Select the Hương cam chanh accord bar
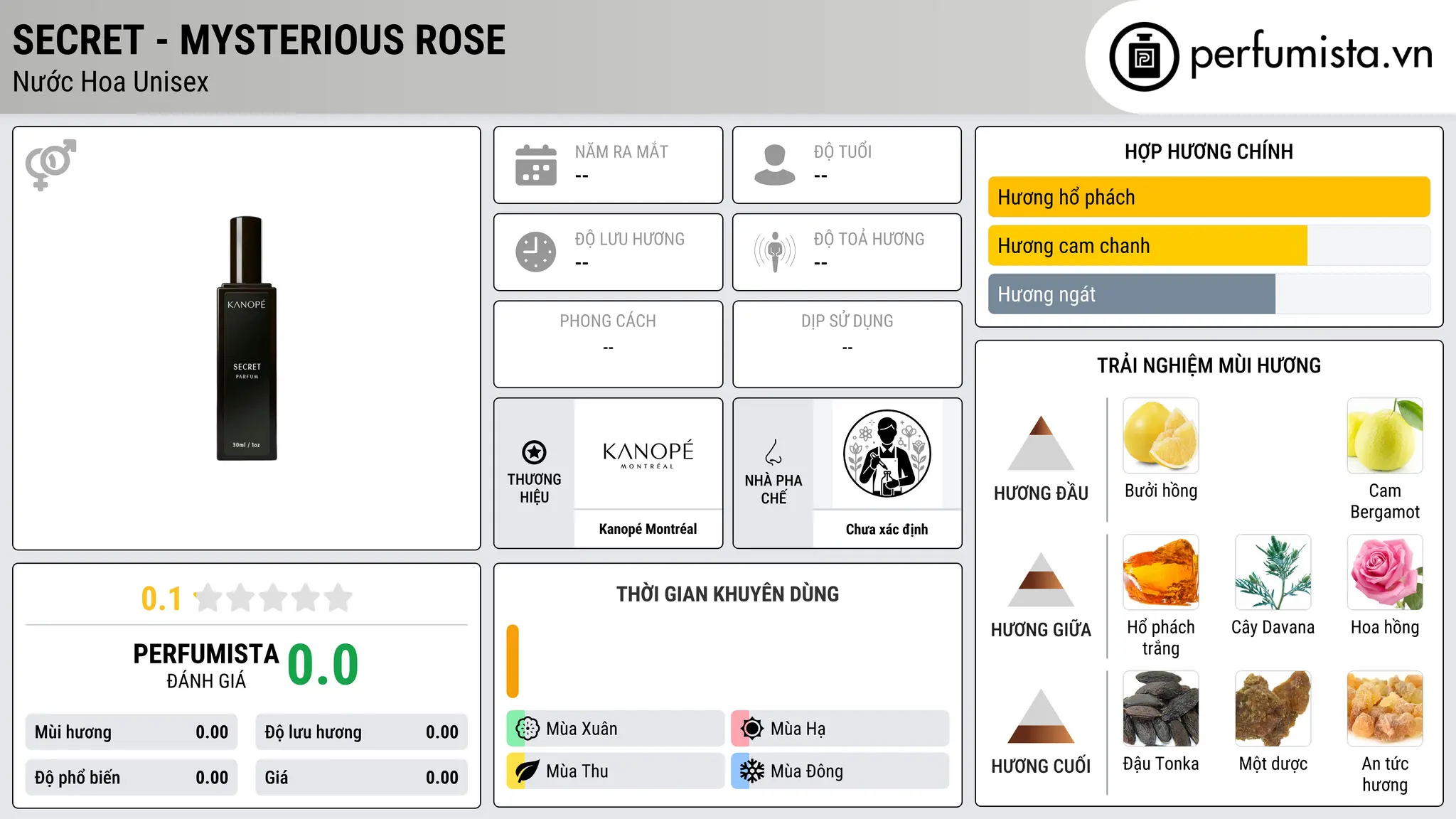 (1209, 245)
